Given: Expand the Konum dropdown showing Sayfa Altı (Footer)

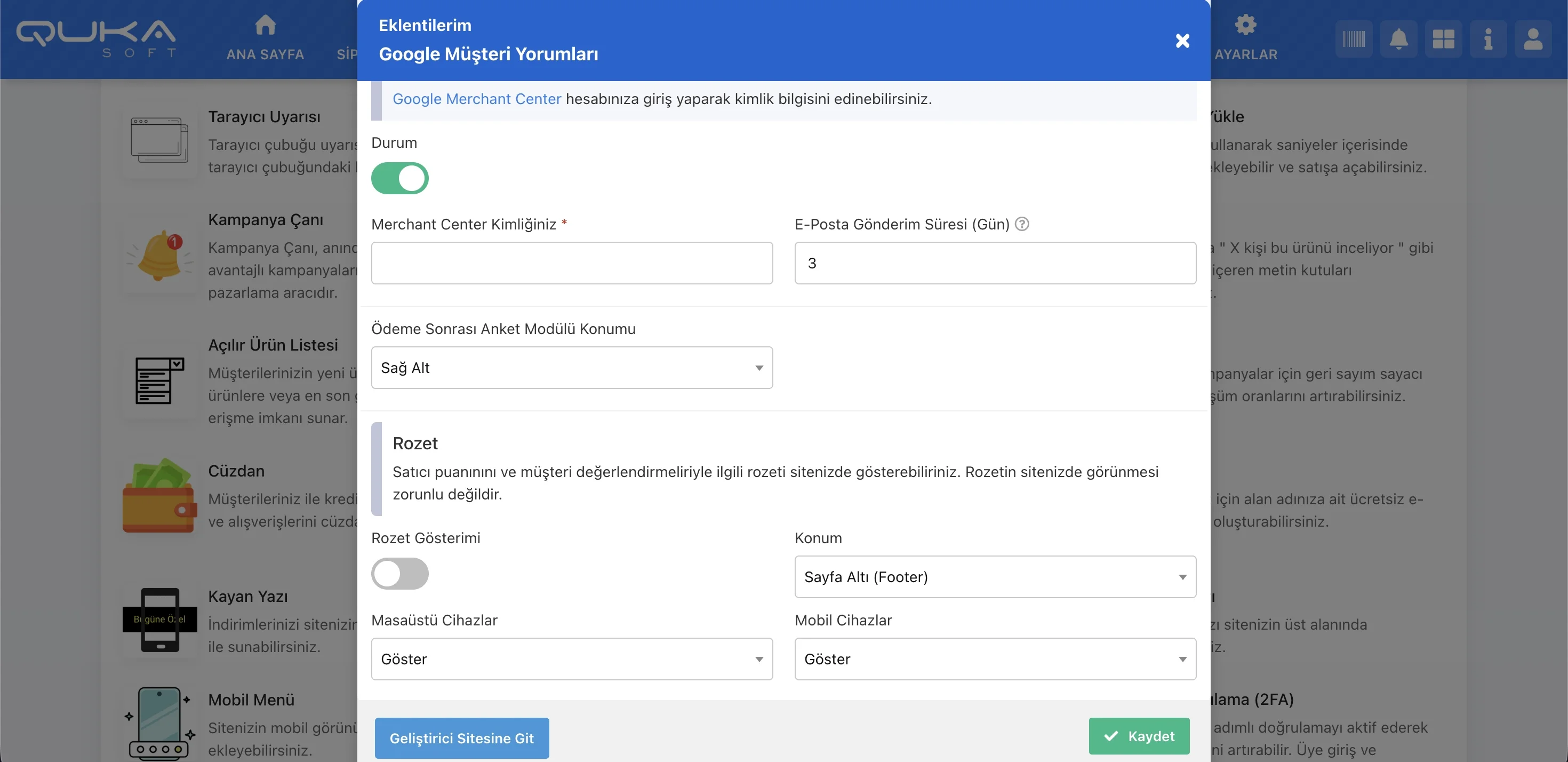Looking at the screenshot, I should (x=995, y=577).
